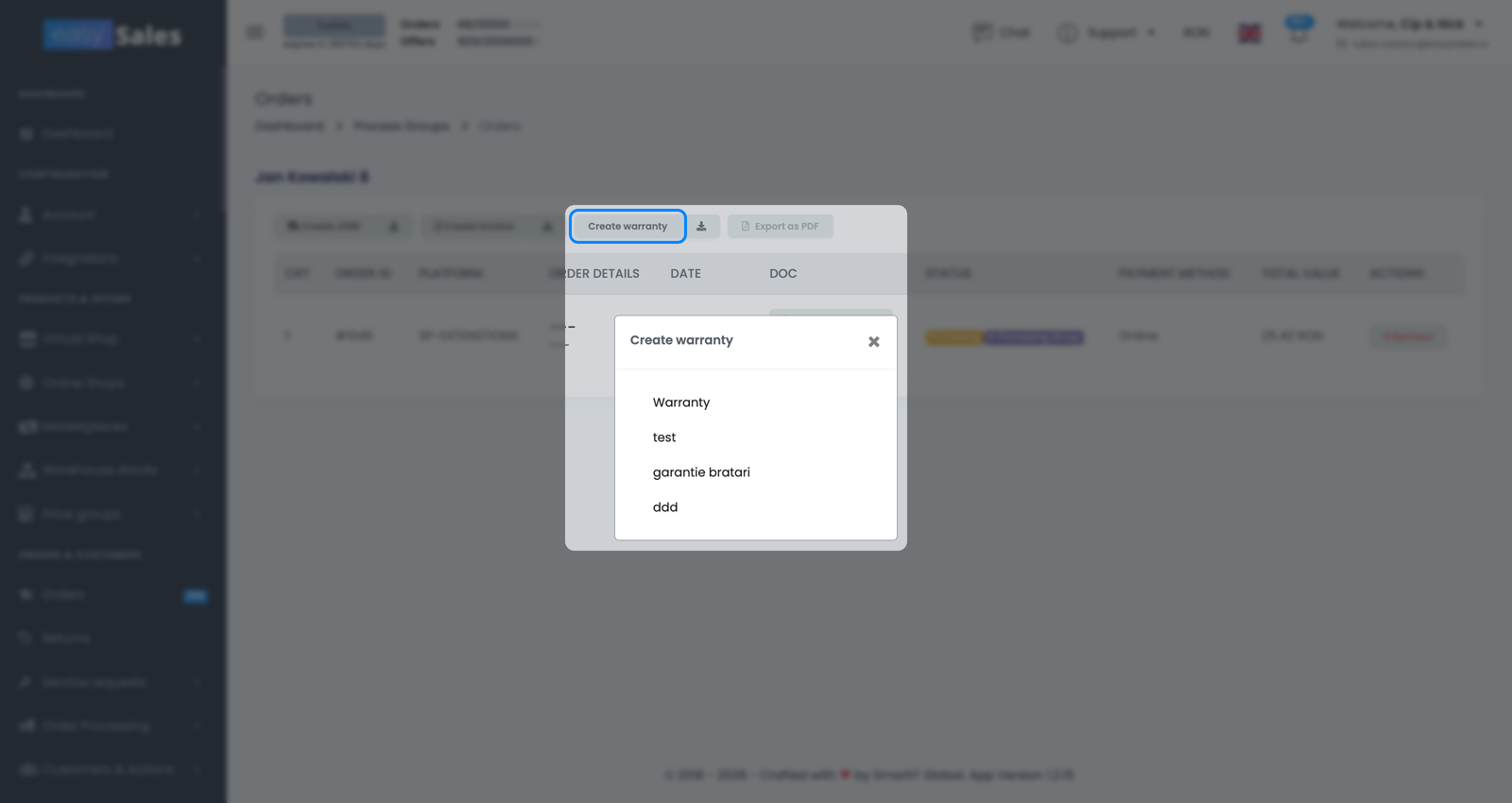Click the Export as PDF button
The height and width of the screenshot is (803, 1512).
point(781,227)
